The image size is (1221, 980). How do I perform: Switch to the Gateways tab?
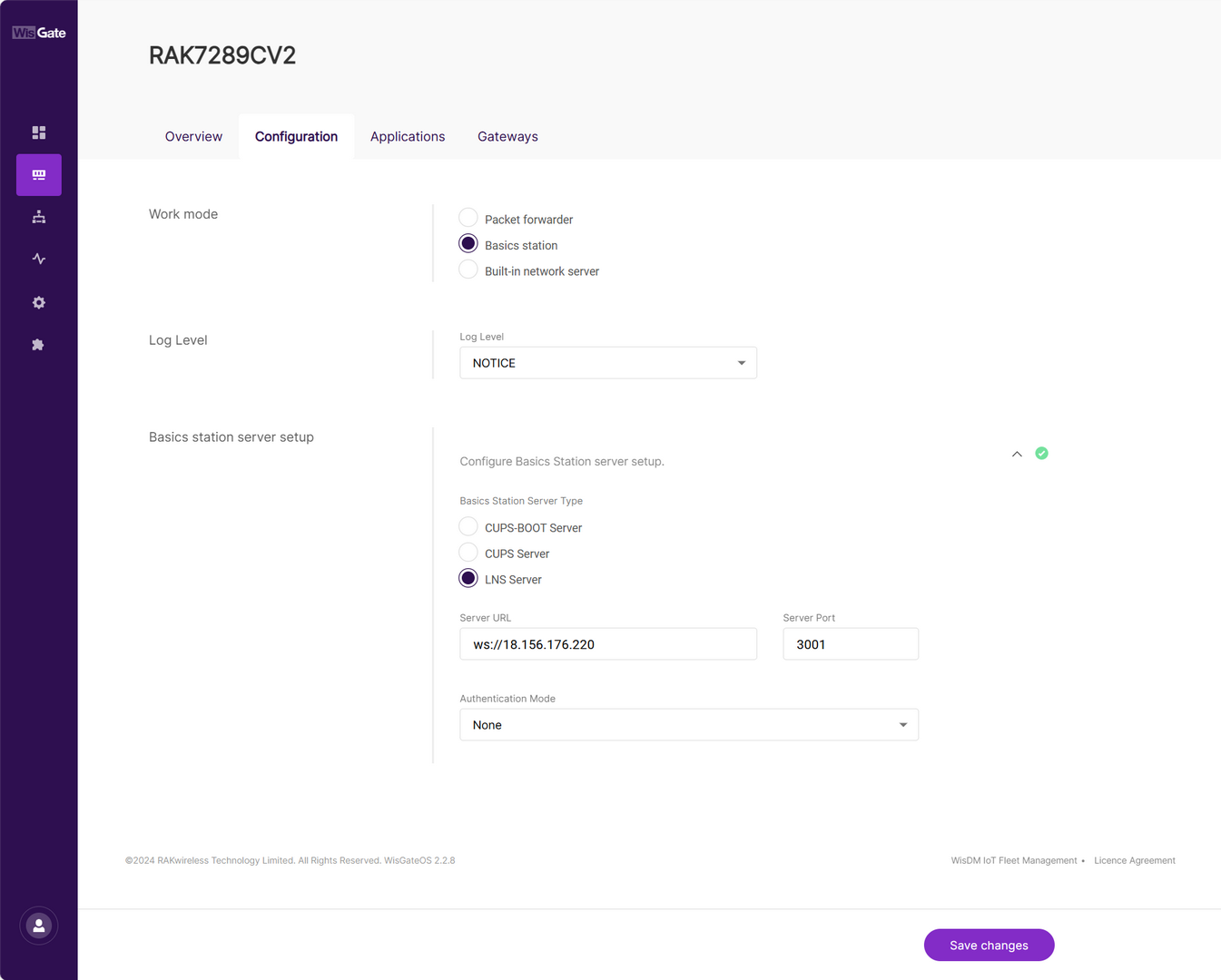coord(507,136)
